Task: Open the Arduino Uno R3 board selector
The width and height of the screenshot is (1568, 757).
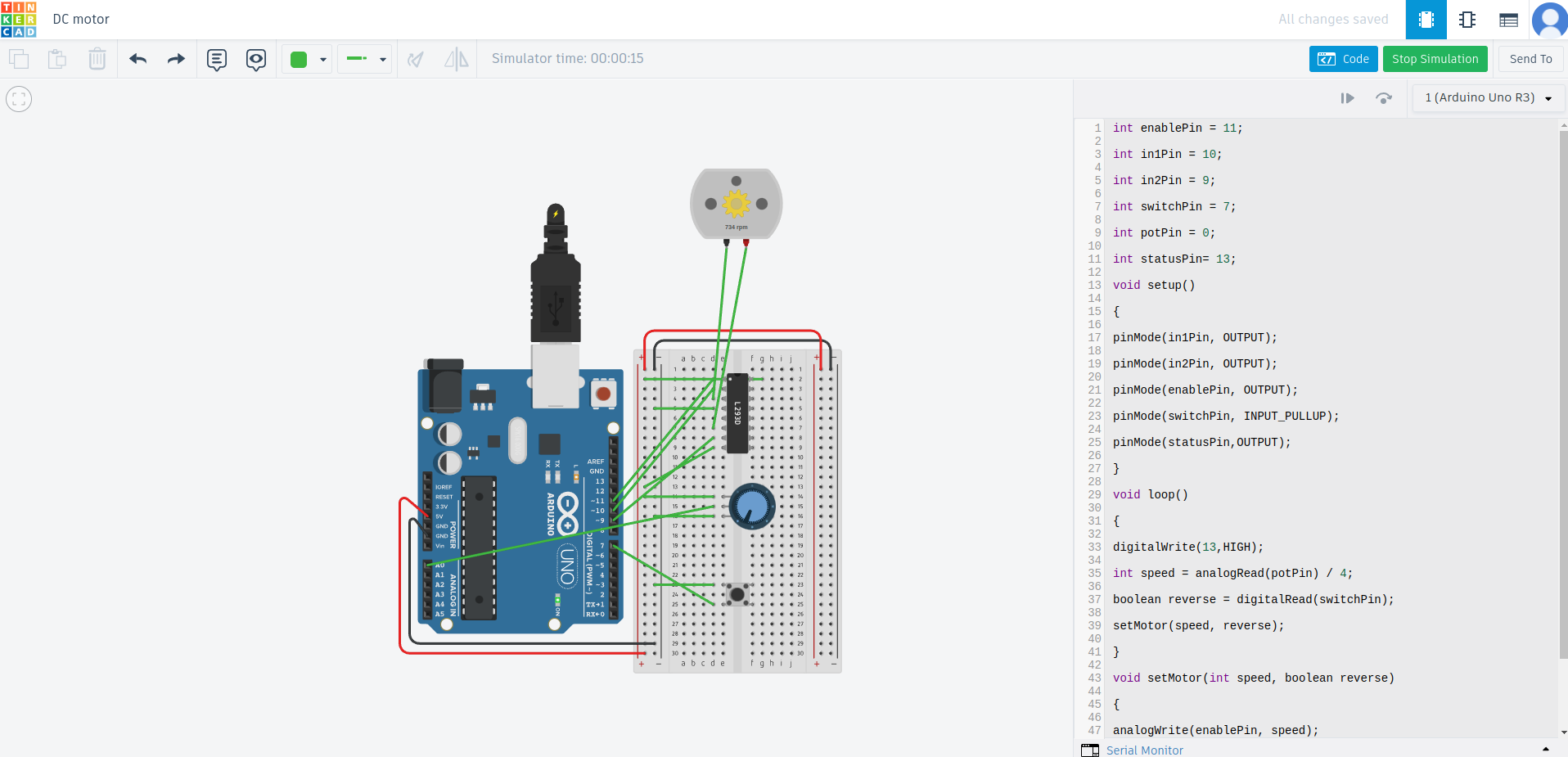Action: 1489,98
